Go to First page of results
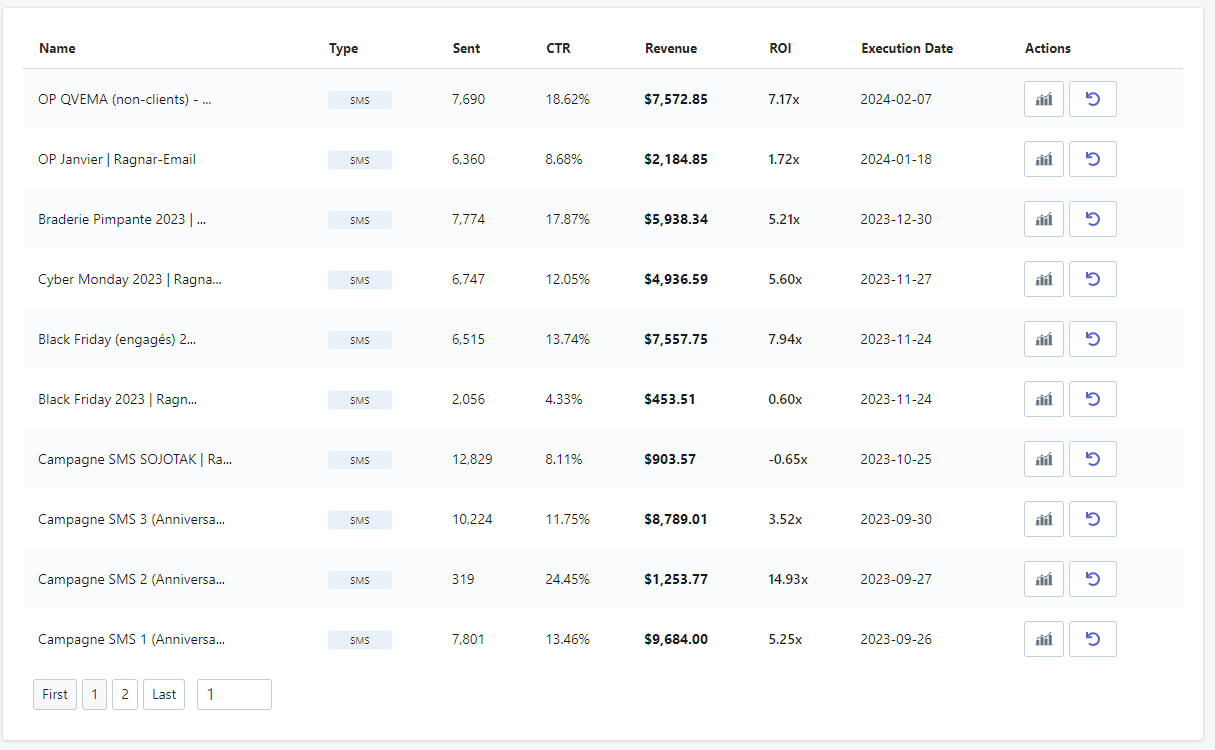The width and height of the screenshot is (1215, 750). tap(55, 694)
